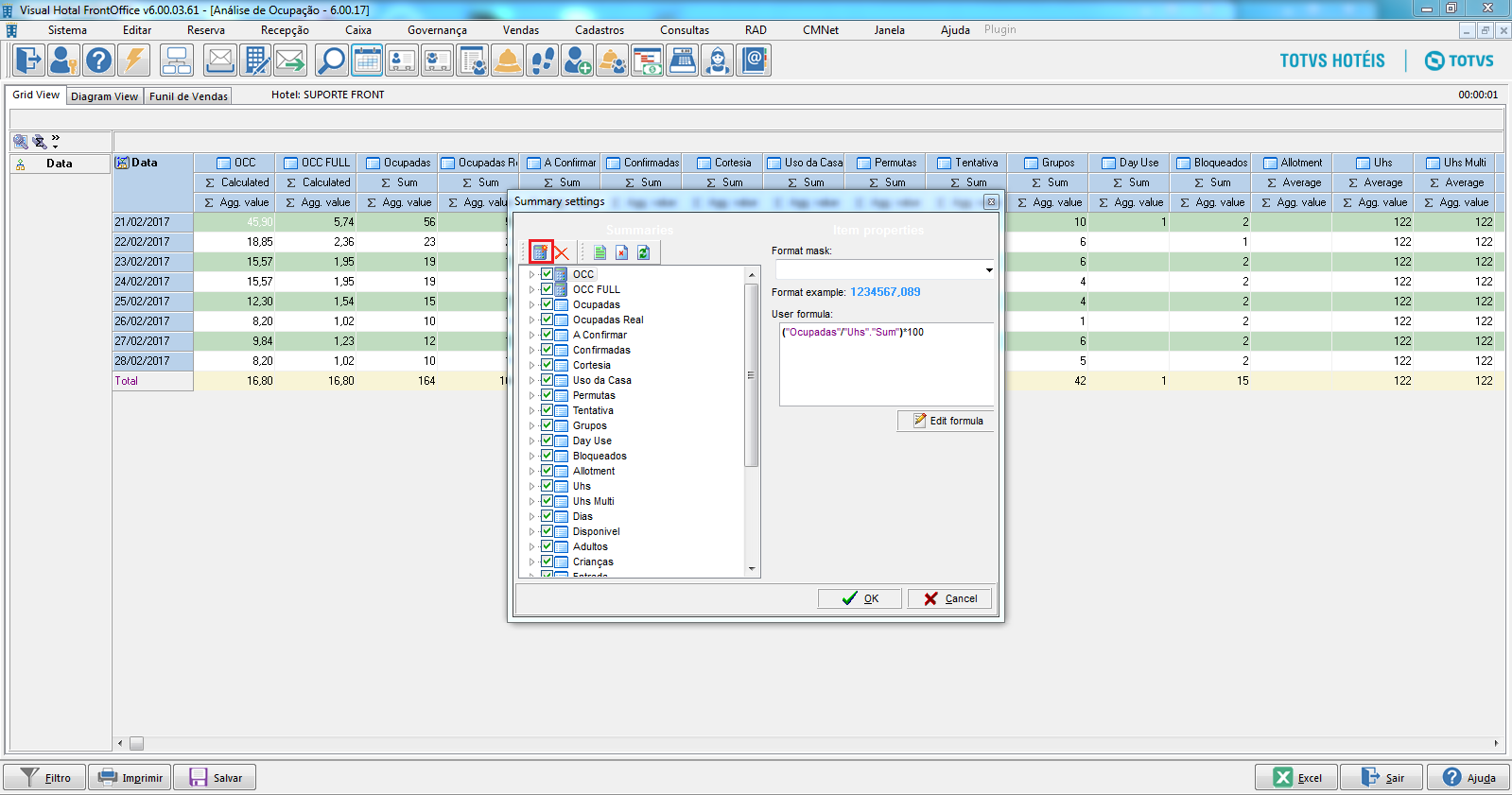1512x795 pixels.
Task: Click the summaries list vertical scrollbar thumb
Action: [752, 374]
